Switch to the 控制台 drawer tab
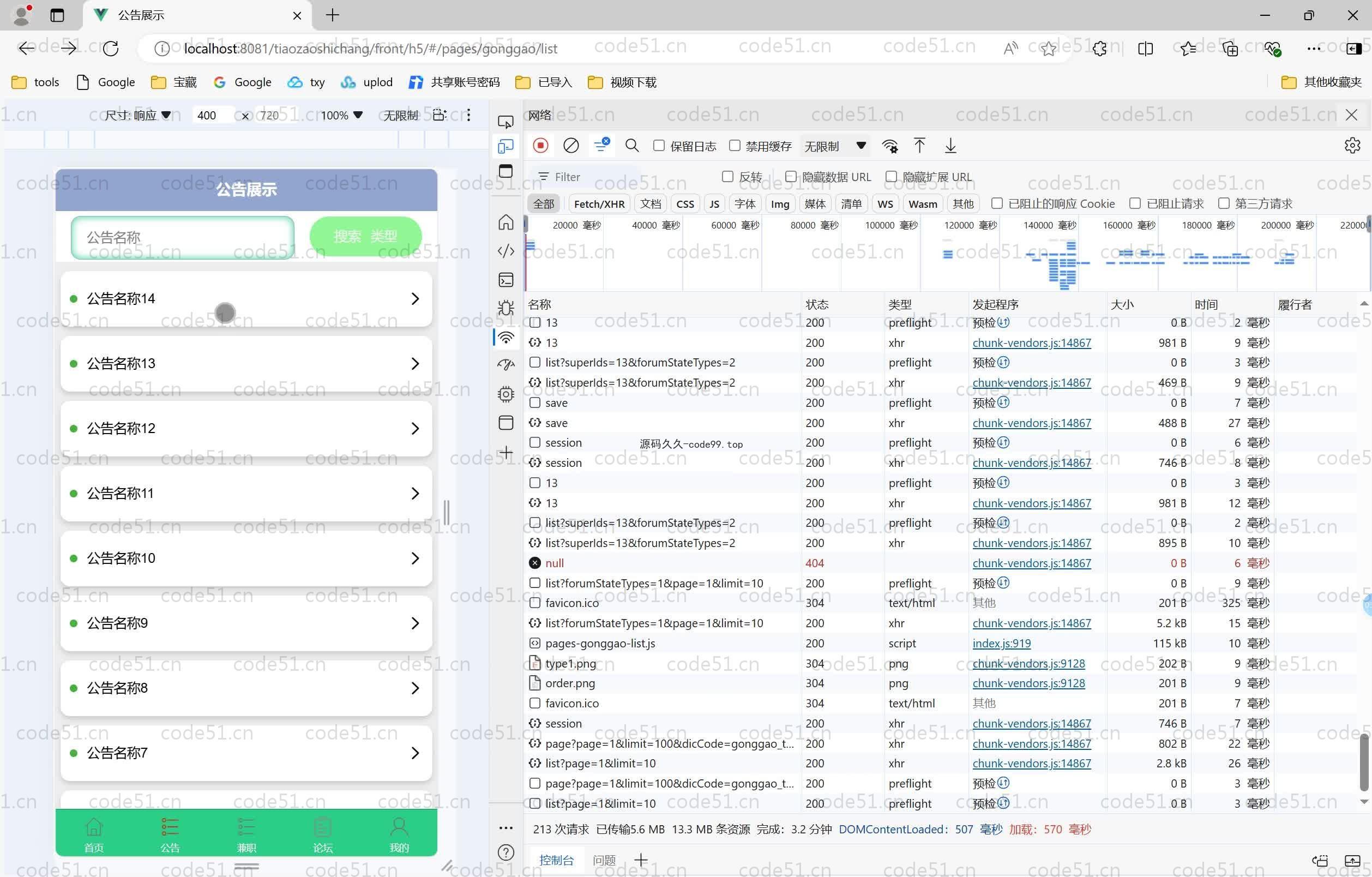 tap(556, 860)
